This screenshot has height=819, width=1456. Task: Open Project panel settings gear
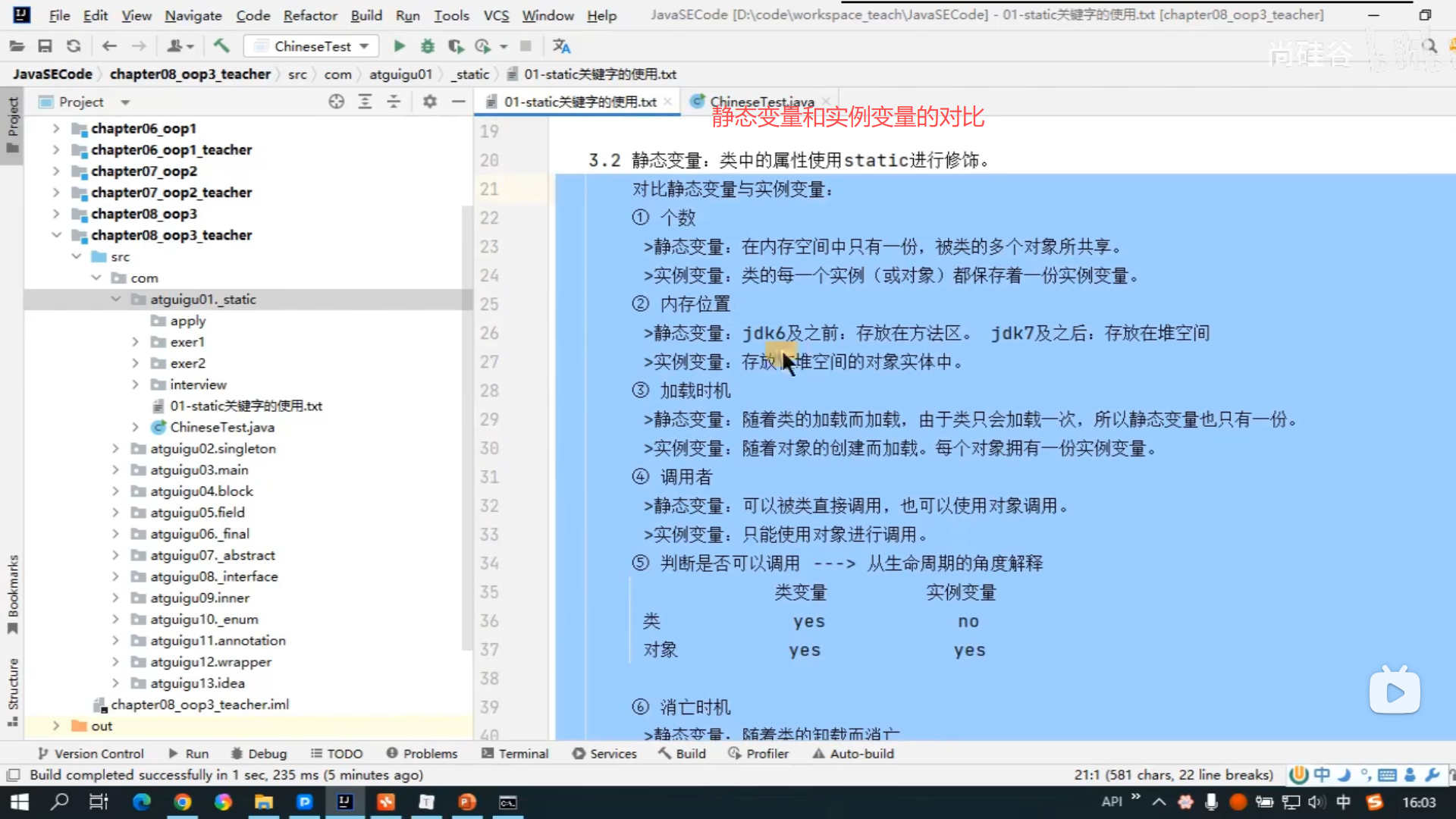430,102
